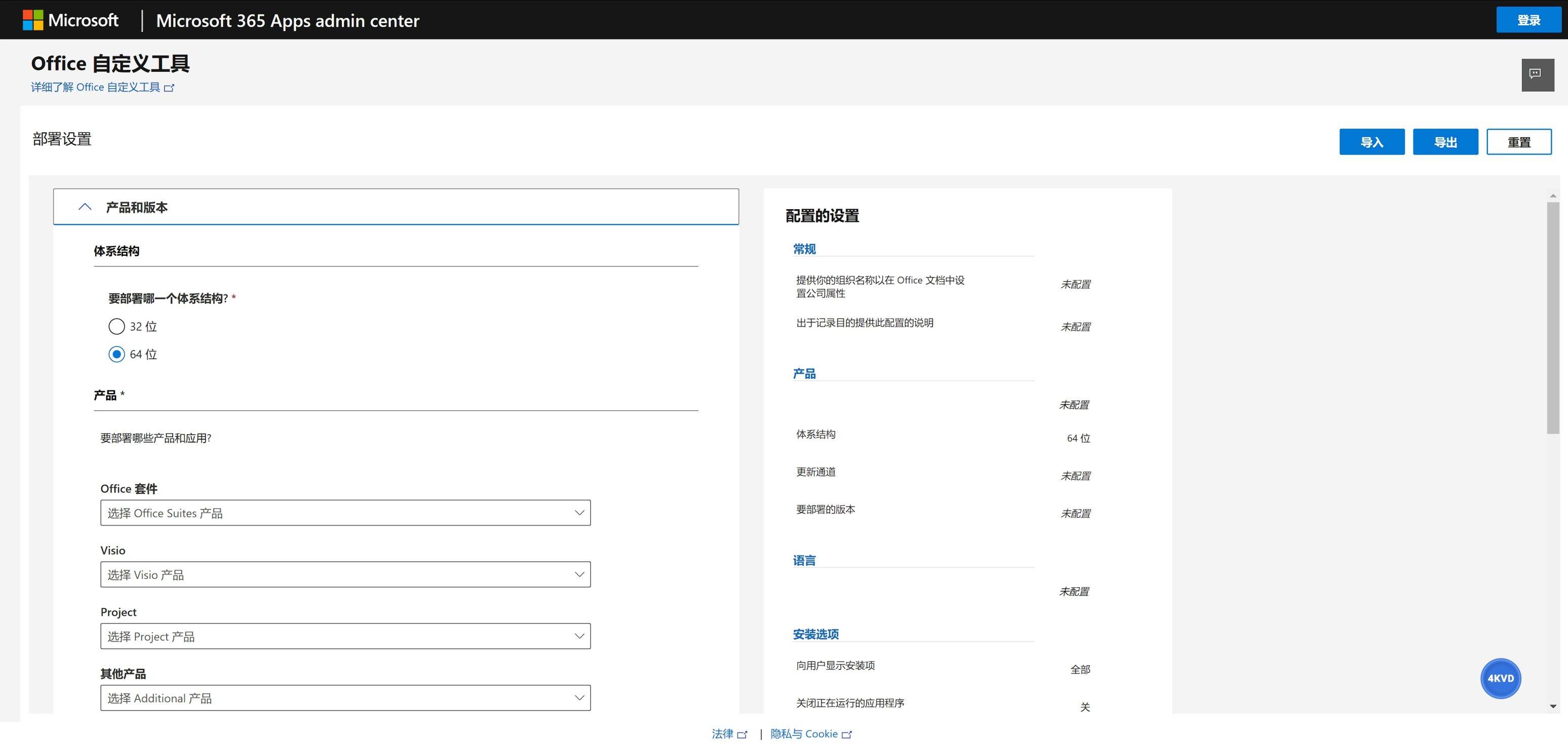Viewport: 1568px width, 744px height.
Task: Open the feedback chat icon
Action: pos(1537,74)
